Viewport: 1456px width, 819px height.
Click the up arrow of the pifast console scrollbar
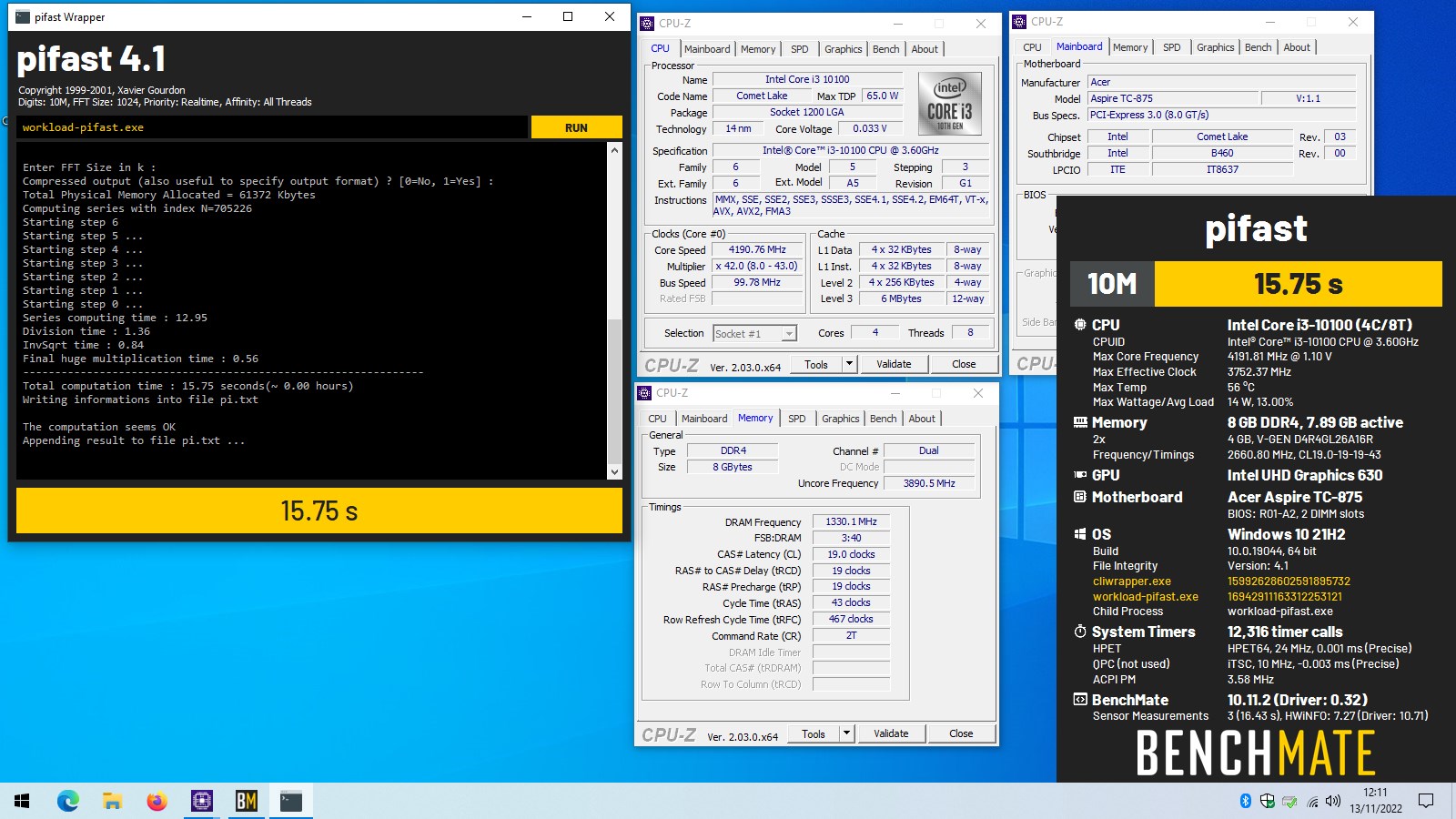pyautogui.click(x=614, y=150)
